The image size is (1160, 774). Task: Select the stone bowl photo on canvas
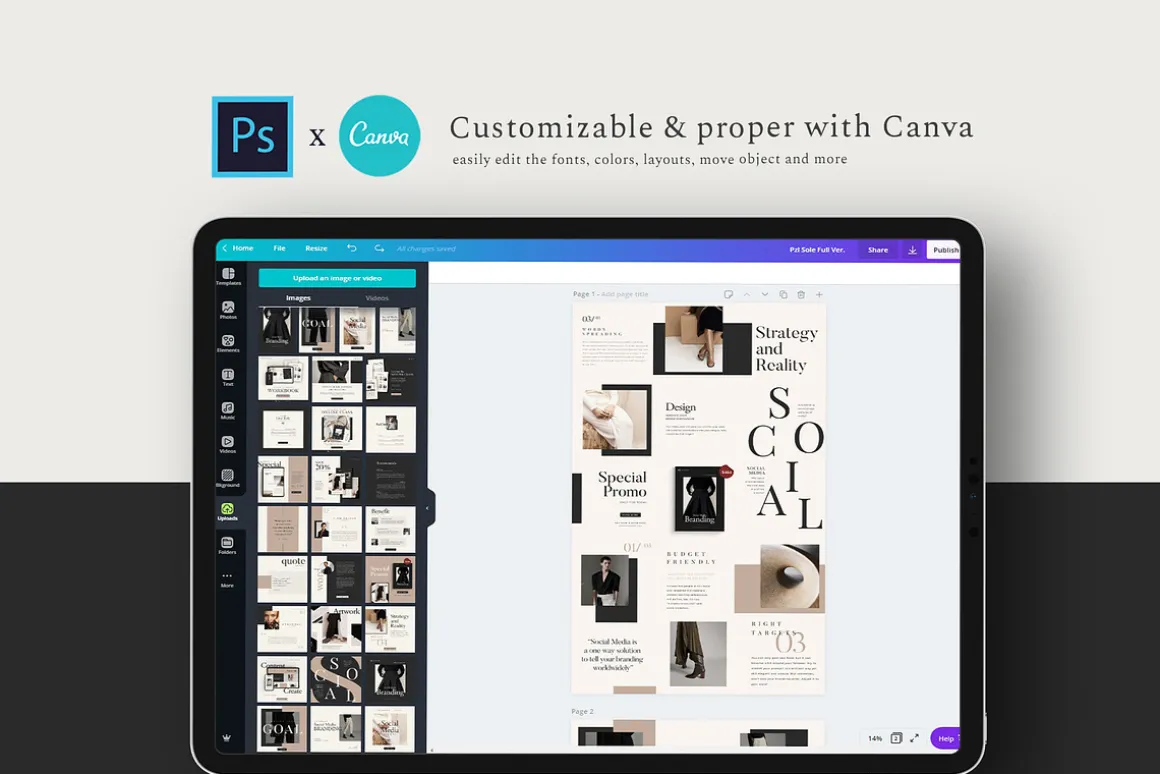click(x=789, y=577)
